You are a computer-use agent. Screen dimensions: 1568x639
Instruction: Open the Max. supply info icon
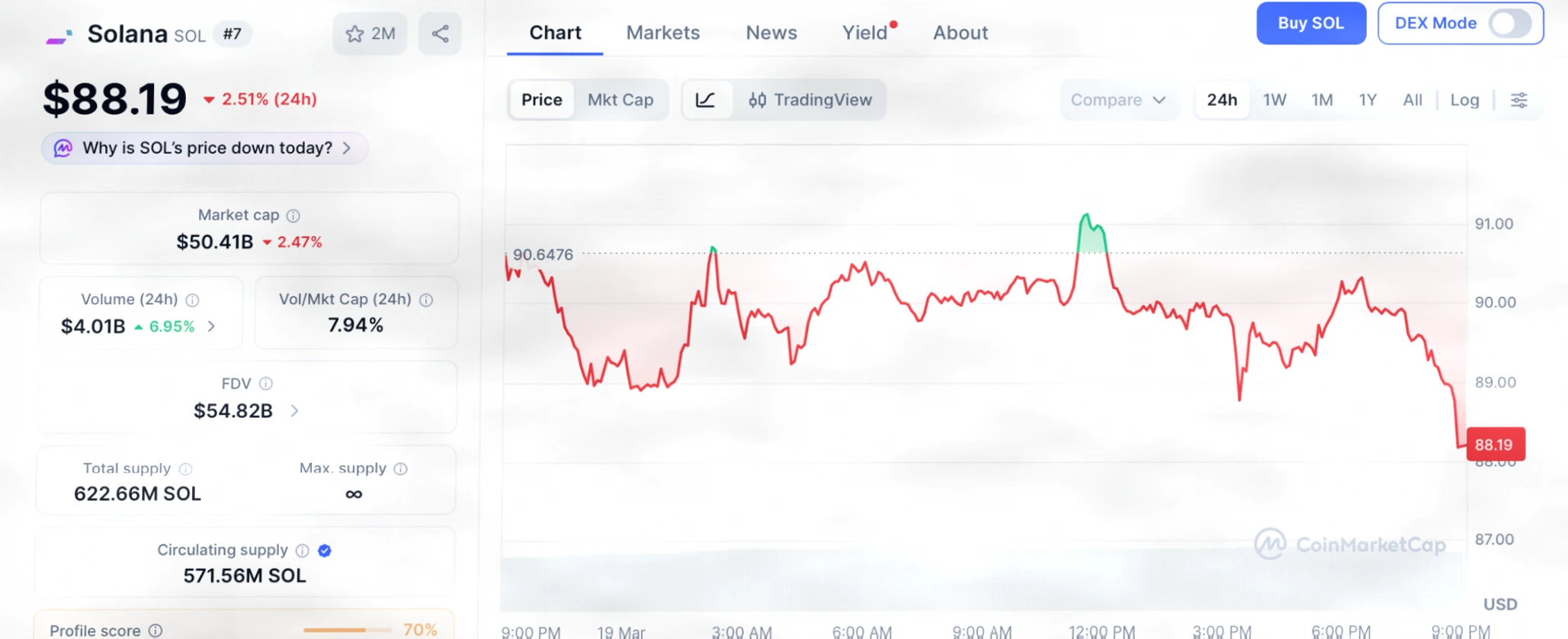400,468
